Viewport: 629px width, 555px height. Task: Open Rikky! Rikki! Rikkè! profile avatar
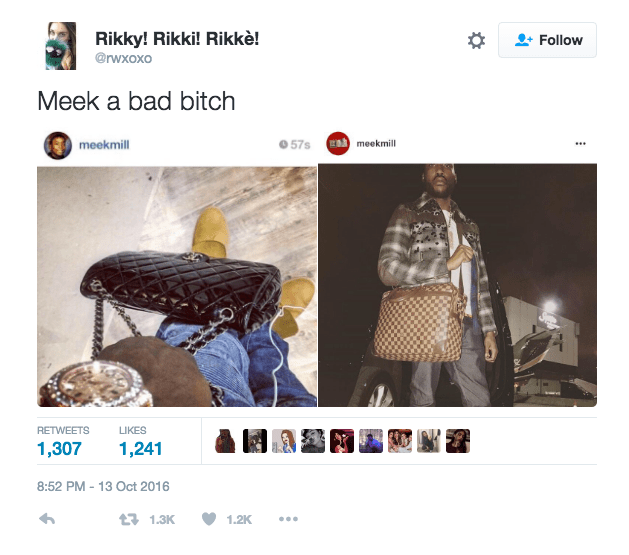pyautogui.click(x=60, y=46)
